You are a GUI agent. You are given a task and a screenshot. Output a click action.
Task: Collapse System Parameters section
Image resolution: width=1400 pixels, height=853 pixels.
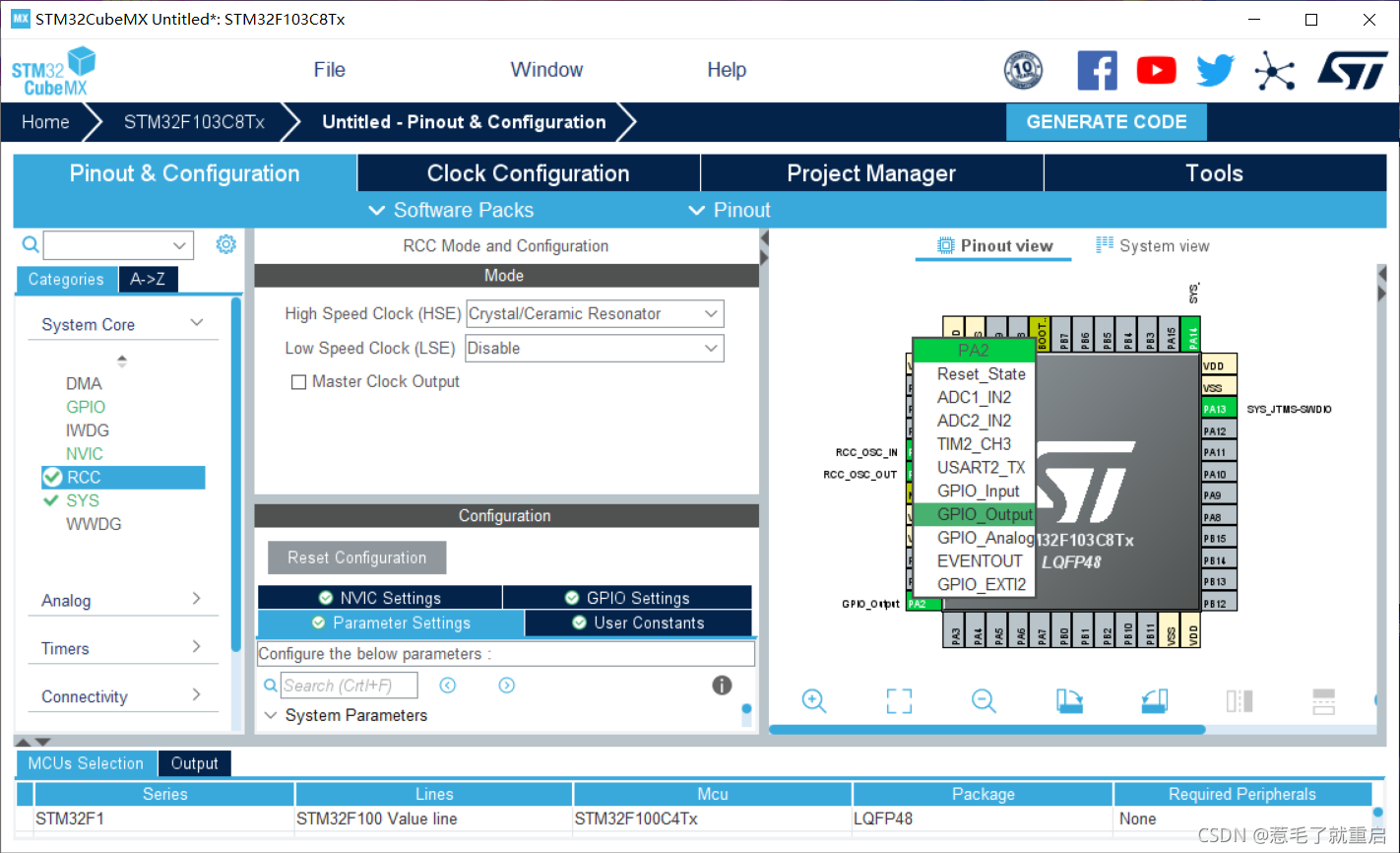(271, 715)
